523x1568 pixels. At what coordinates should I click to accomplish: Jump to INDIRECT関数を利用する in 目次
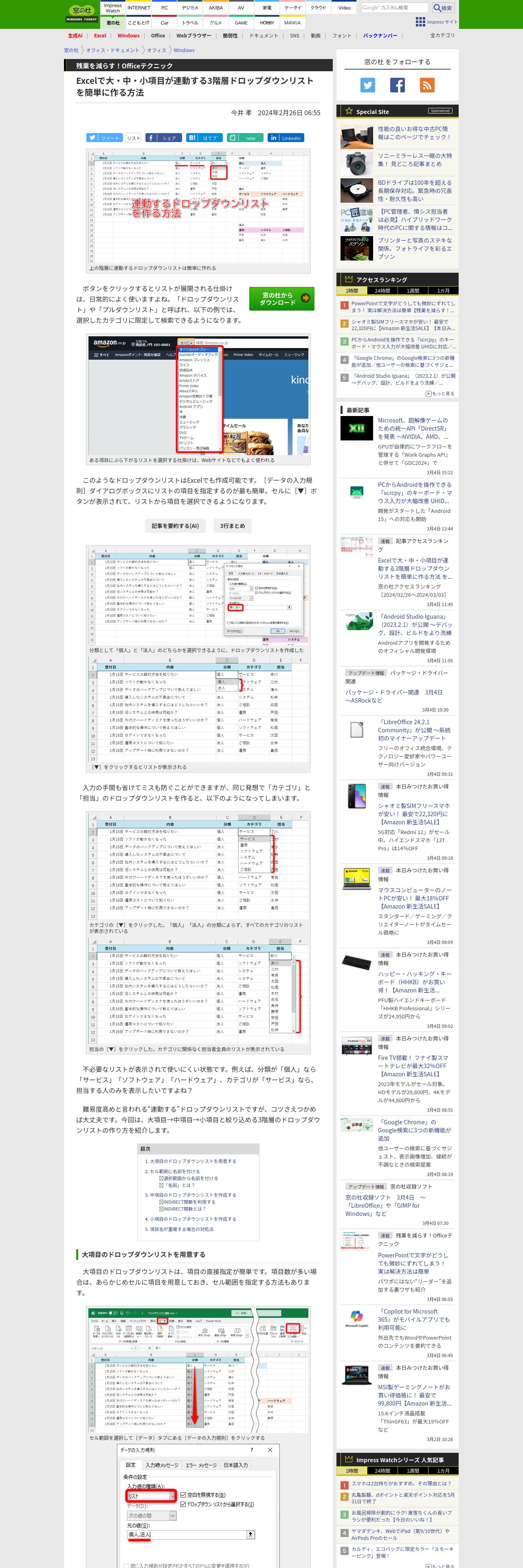coord(189,1202)
